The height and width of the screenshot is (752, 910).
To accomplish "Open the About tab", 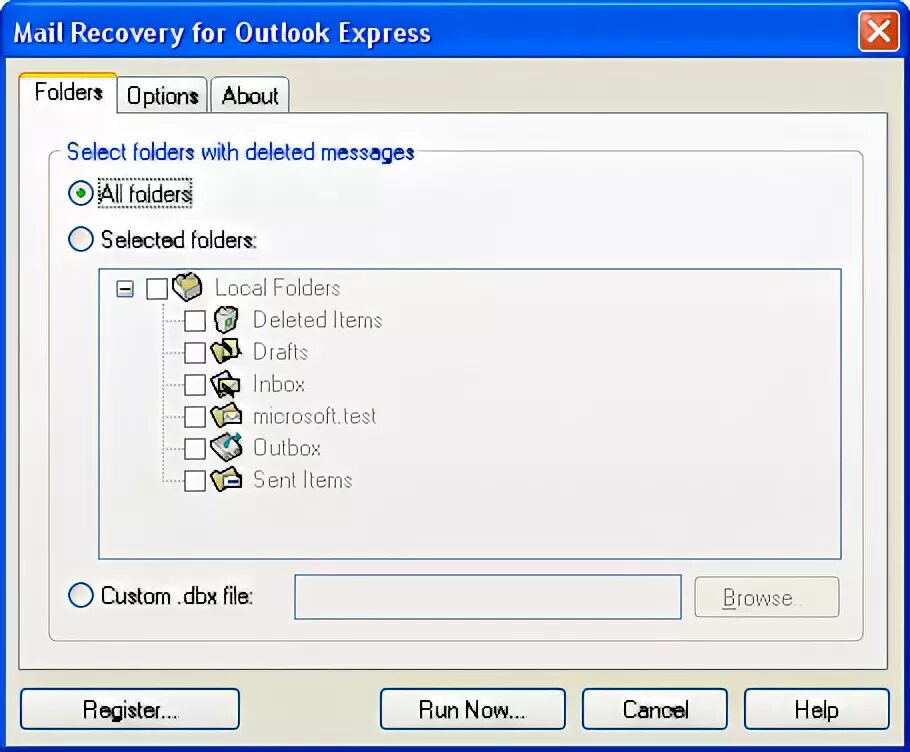I will (250, 95).
